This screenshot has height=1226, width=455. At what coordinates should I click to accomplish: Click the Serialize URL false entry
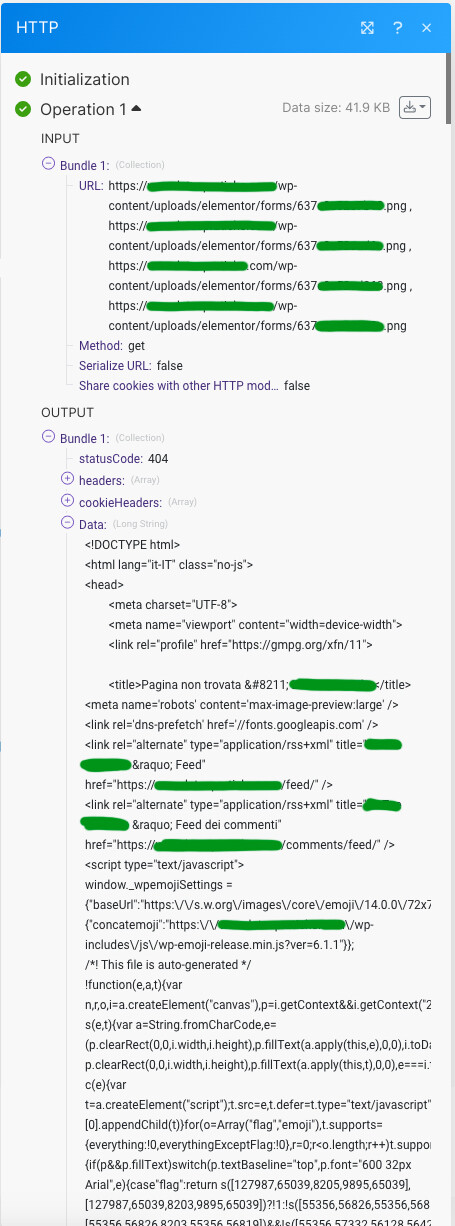[131, 365]
